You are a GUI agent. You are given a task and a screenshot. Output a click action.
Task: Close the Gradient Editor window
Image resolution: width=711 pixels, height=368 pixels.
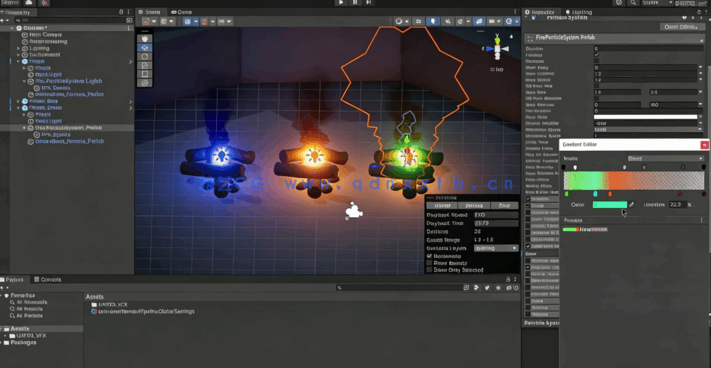click(704, 145)
